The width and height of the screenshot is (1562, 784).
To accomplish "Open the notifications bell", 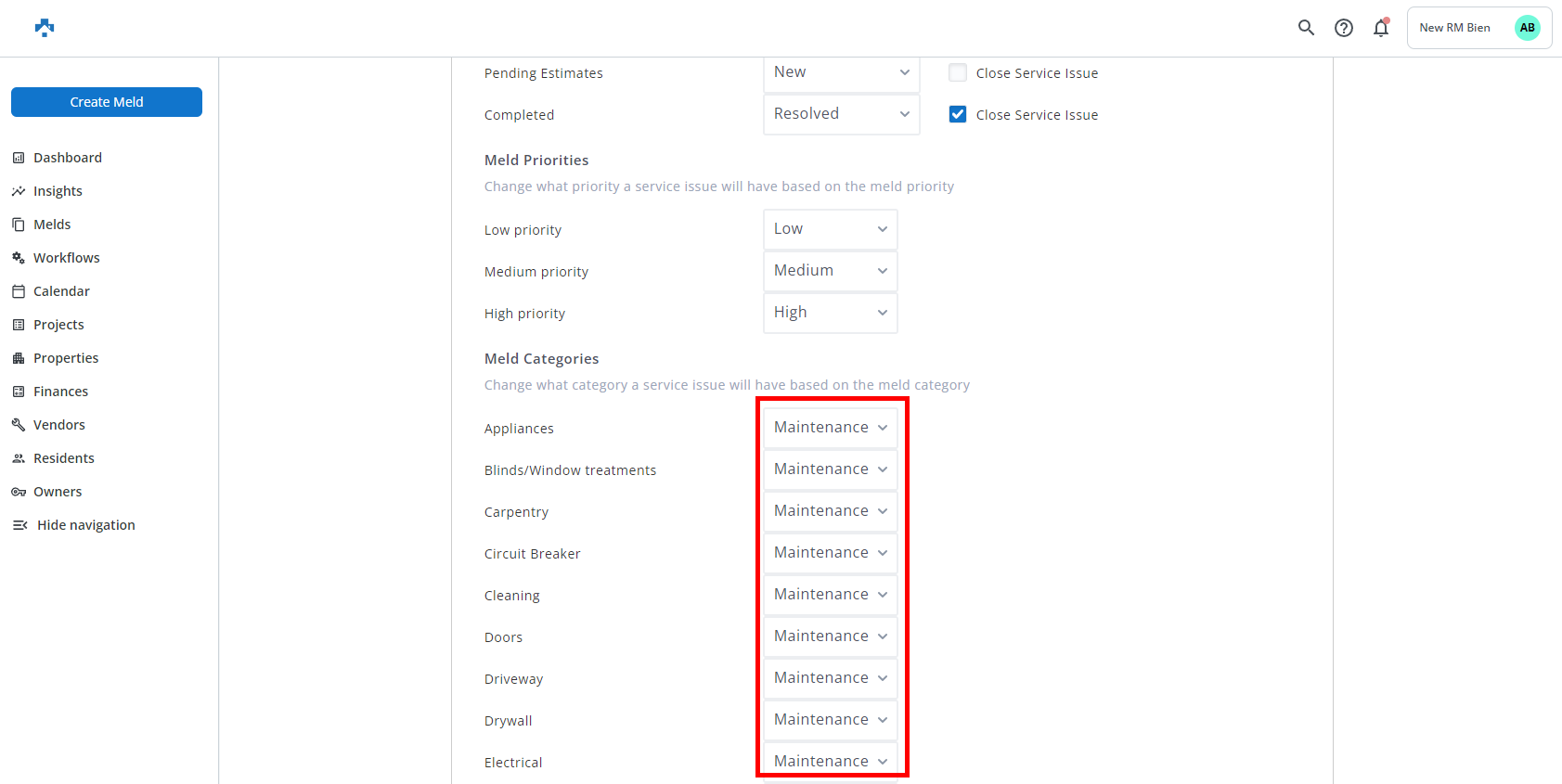I will pyautogui.click(x=1381, y=28).
